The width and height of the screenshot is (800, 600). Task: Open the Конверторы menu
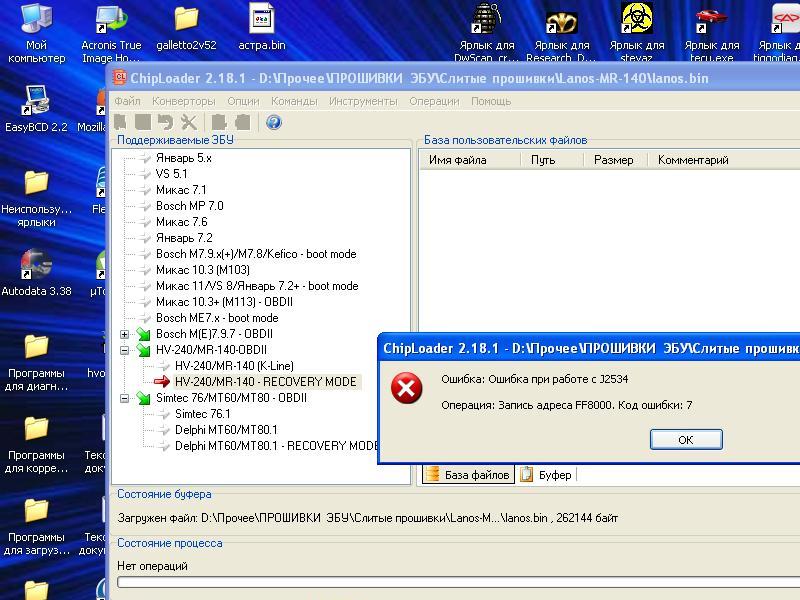(x=183, y=101)
